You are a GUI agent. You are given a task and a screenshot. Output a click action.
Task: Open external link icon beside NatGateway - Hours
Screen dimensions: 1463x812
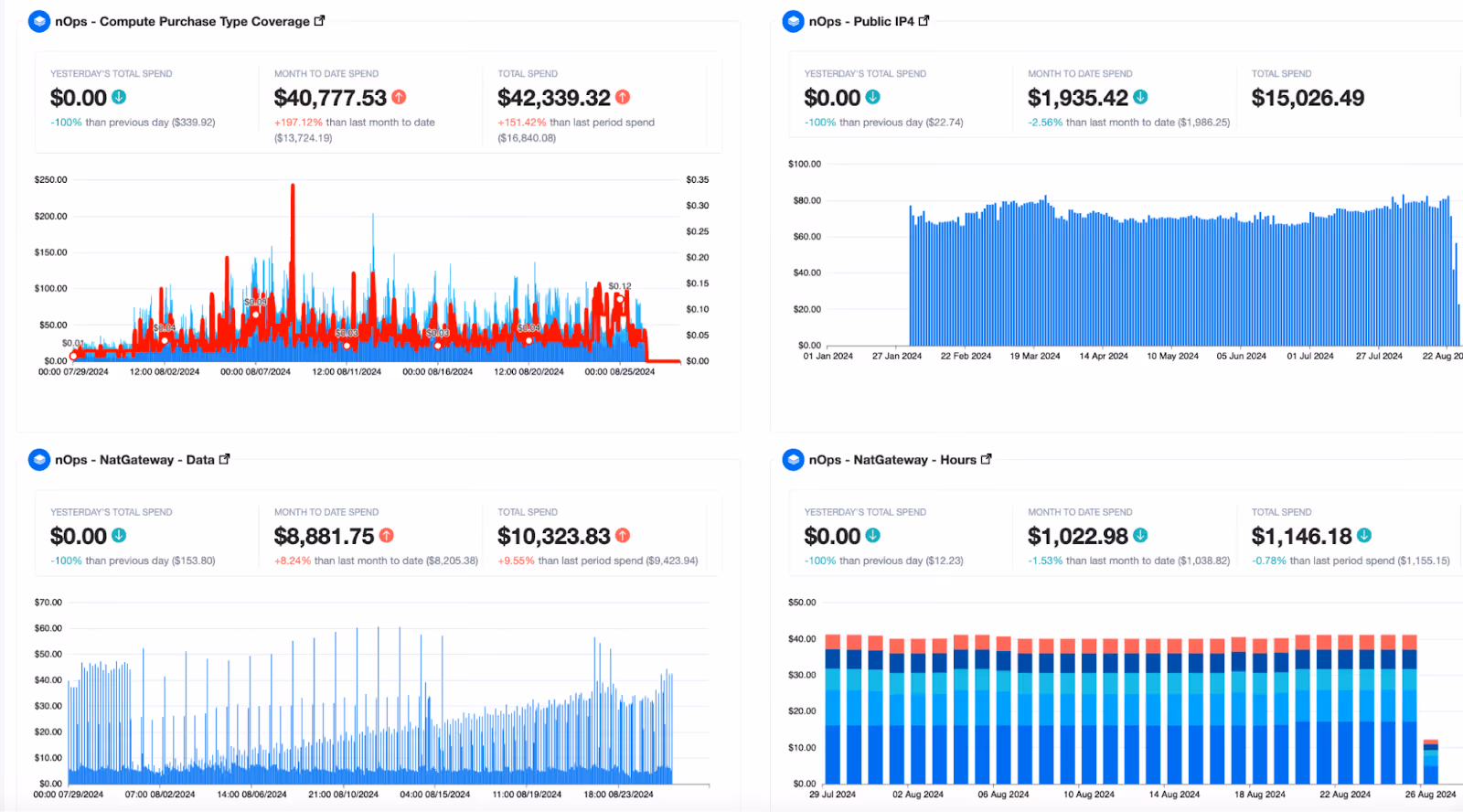coord(986,459)
